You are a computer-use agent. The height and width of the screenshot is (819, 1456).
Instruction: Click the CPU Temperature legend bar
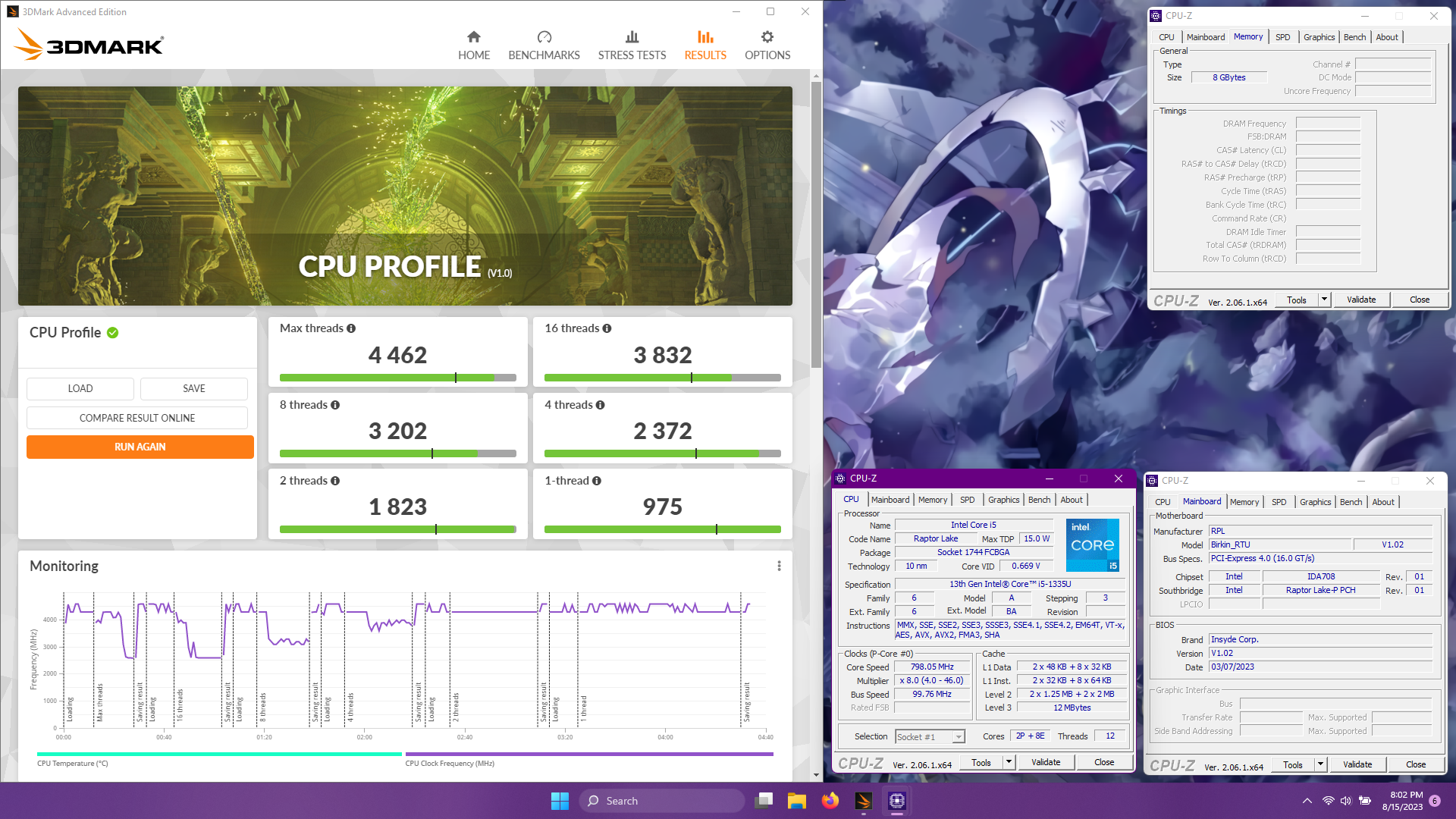tap(219, 755)
